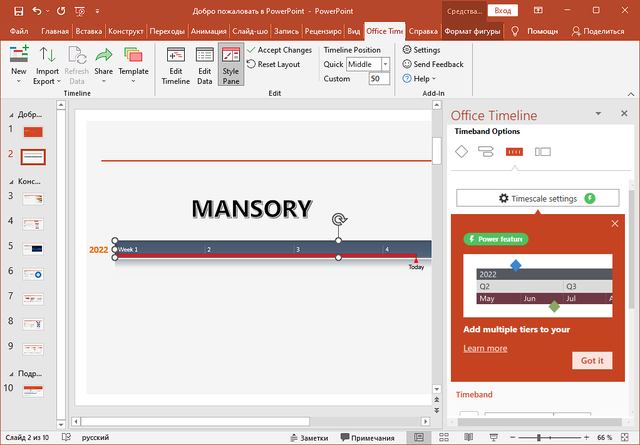
Task: Select the milestone diamond icon in Timeband Options
Action: click(461, 152)
